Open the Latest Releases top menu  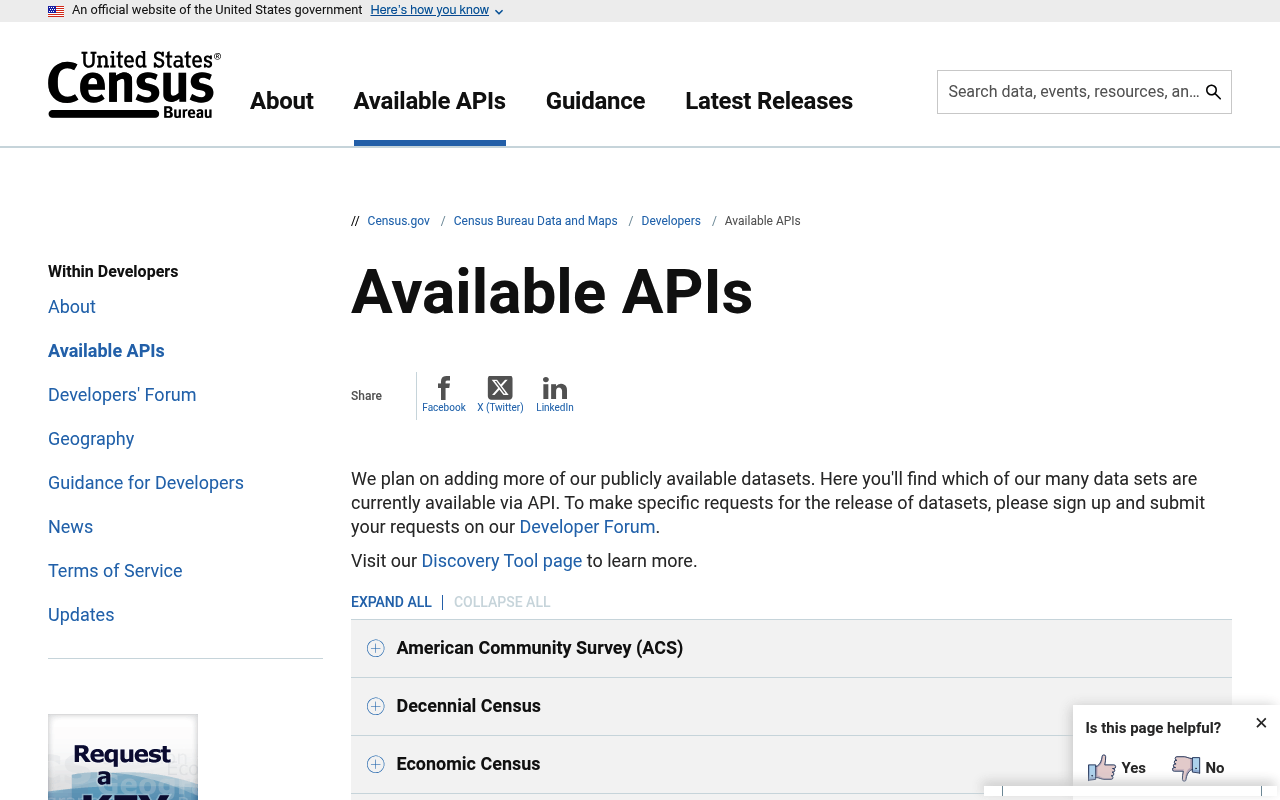(769, 101)
